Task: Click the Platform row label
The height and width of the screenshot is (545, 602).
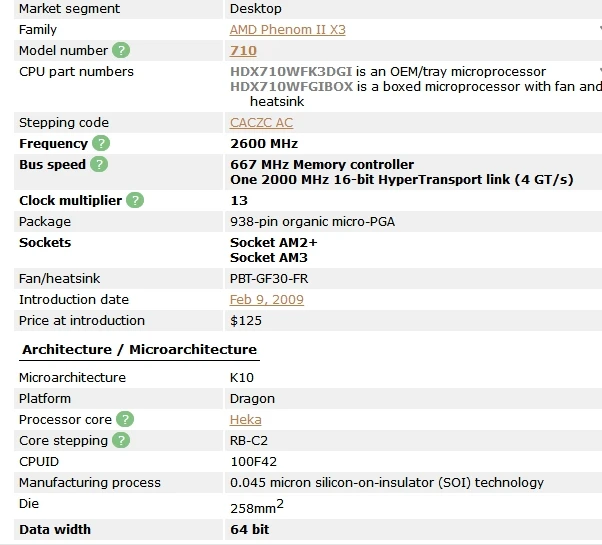Action: click(45, 399)
